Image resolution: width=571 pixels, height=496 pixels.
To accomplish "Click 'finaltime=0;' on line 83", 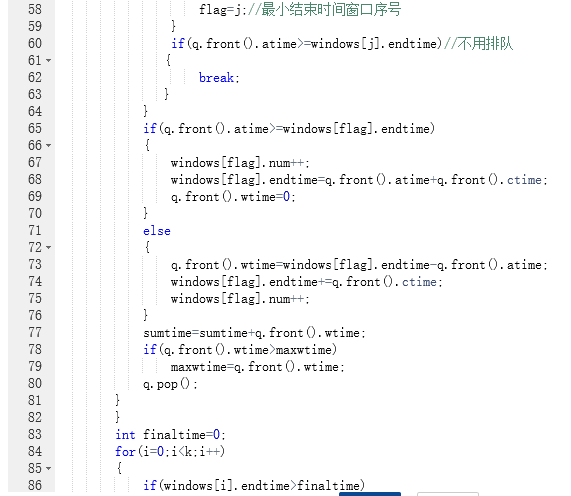I will [x=184, y=434].
